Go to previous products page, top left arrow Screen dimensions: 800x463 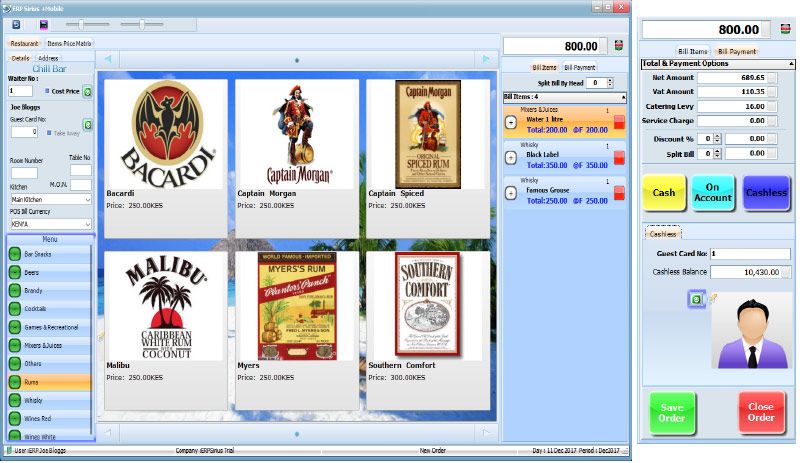pyautogui.click(x=108, y=59)
